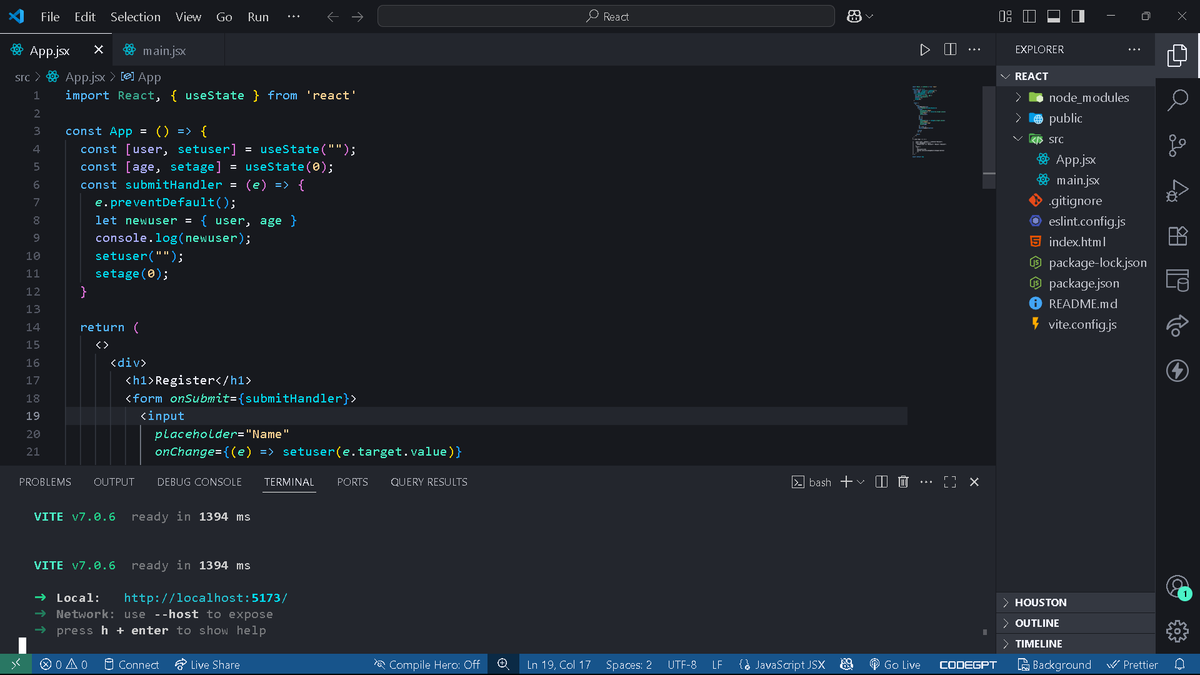This screenshot has height=675, width=1200.
Task: Click the Customize Layout icon
Action: pyautogui.click(x=1005, y=17)
